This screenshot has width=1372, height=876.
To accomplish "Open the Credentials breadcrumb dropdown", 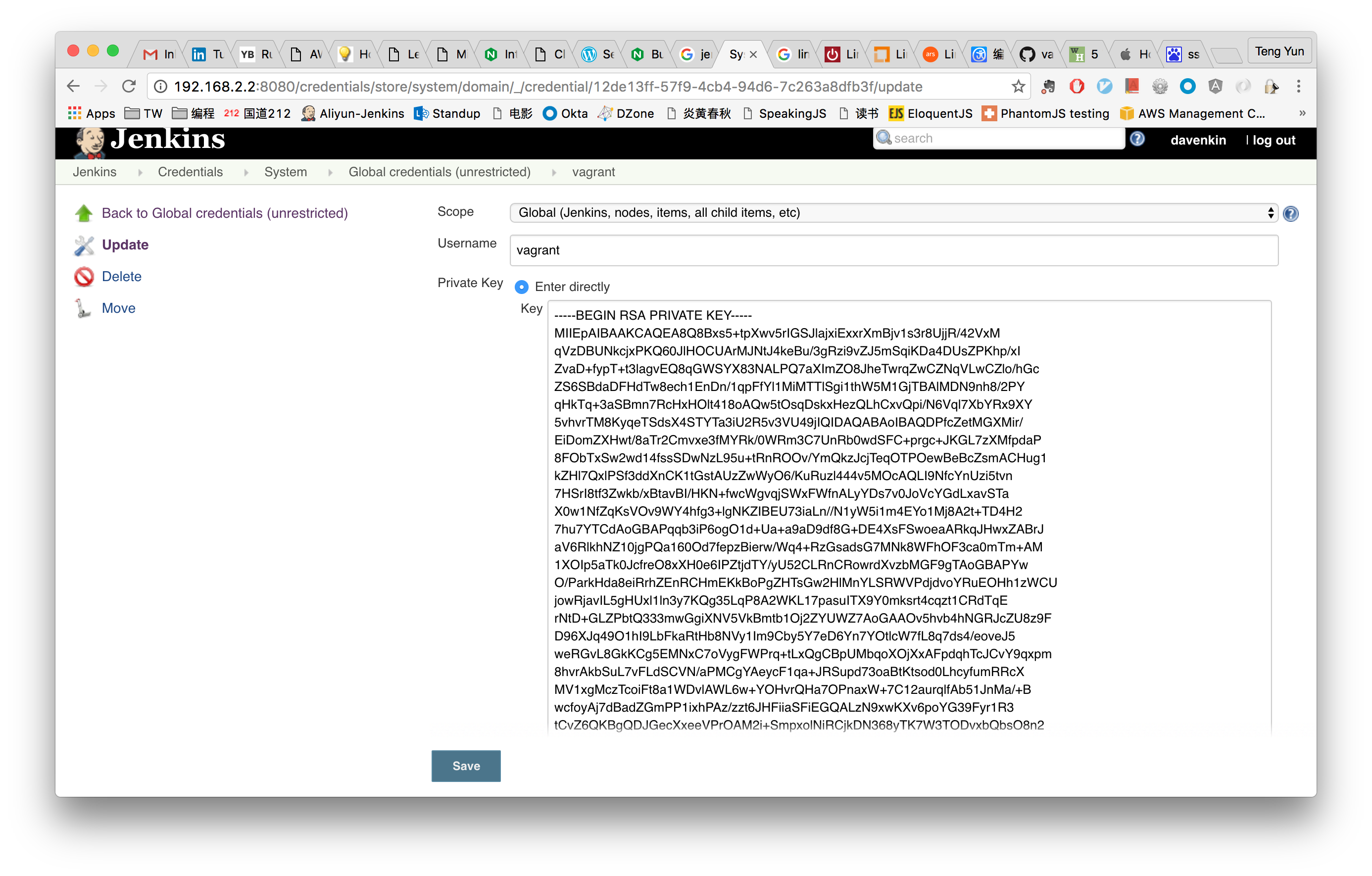I will (244, 172).
